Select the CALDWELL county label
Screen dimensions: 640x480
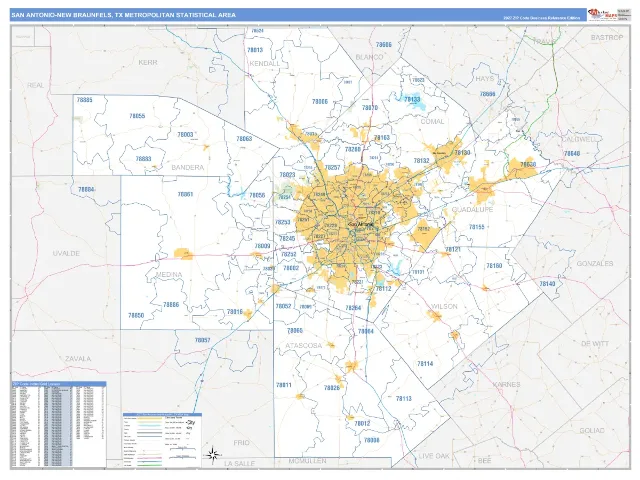pos(578,139)
